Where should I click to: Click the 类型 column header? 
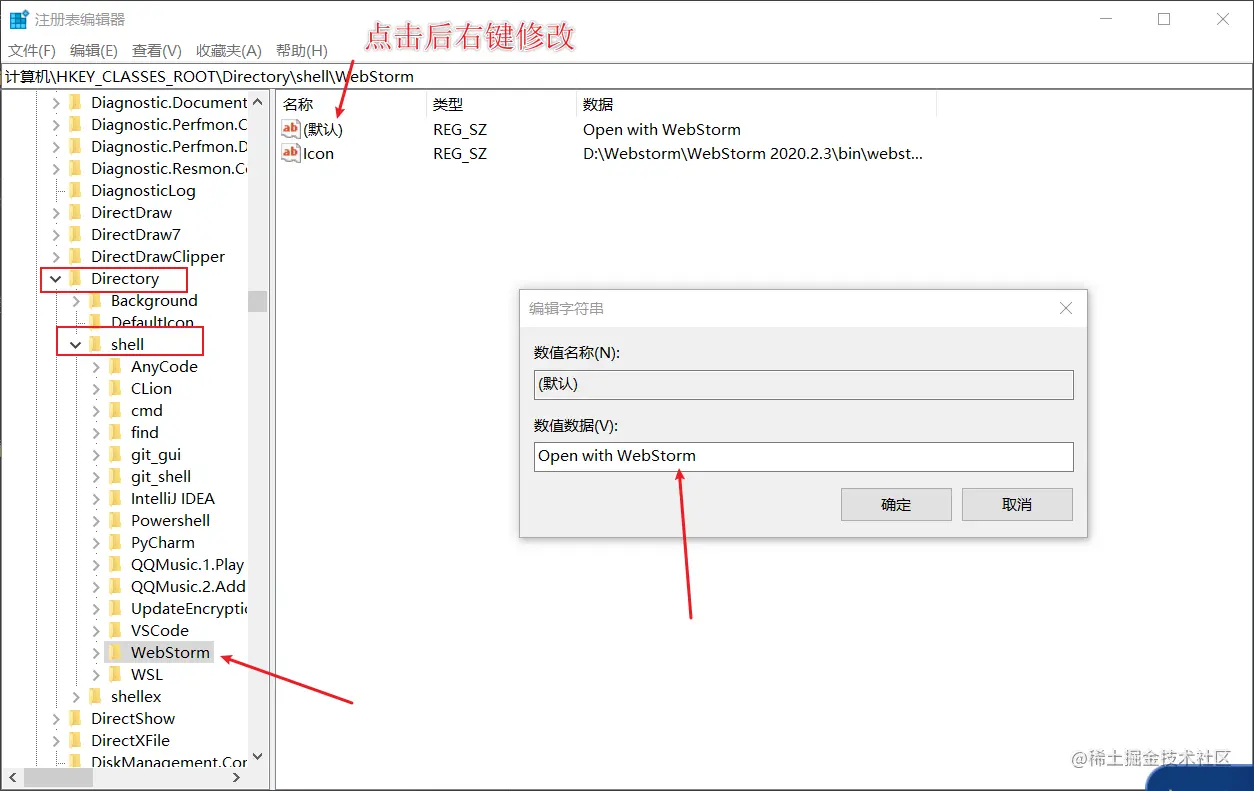[500, 104]
